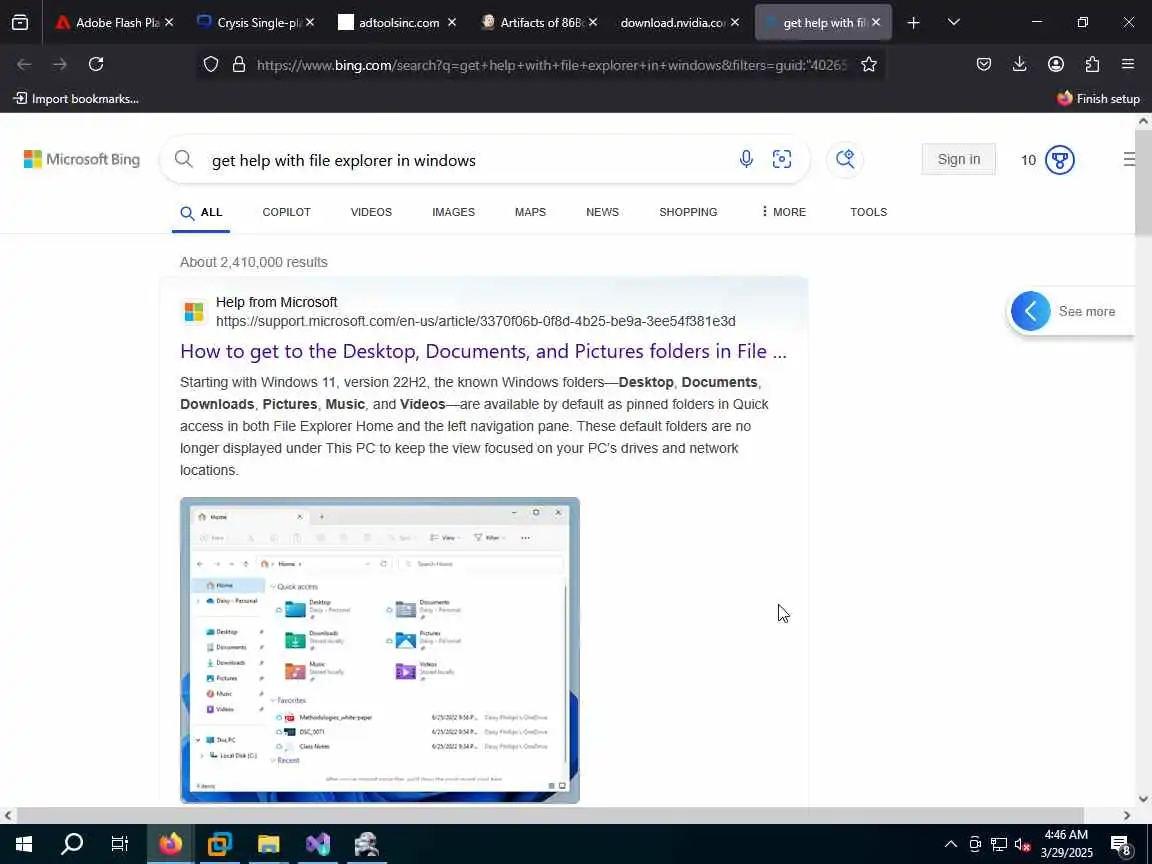Open Microsoft Rewards medal icon
Viewport: 1152px width, 864px height.
point(1059,160)
